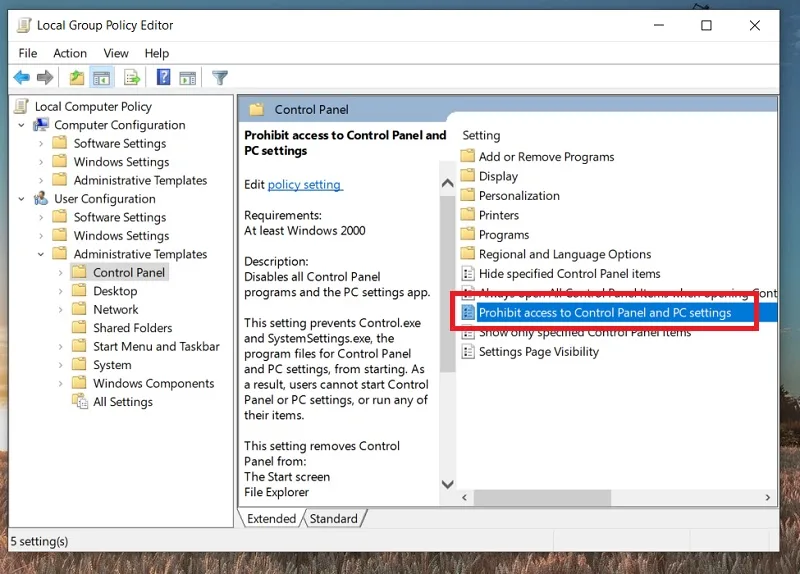Expand the Windows Components tree node
Image resolution: width=800 pixels, height=574 pixels.
point(60,384)
